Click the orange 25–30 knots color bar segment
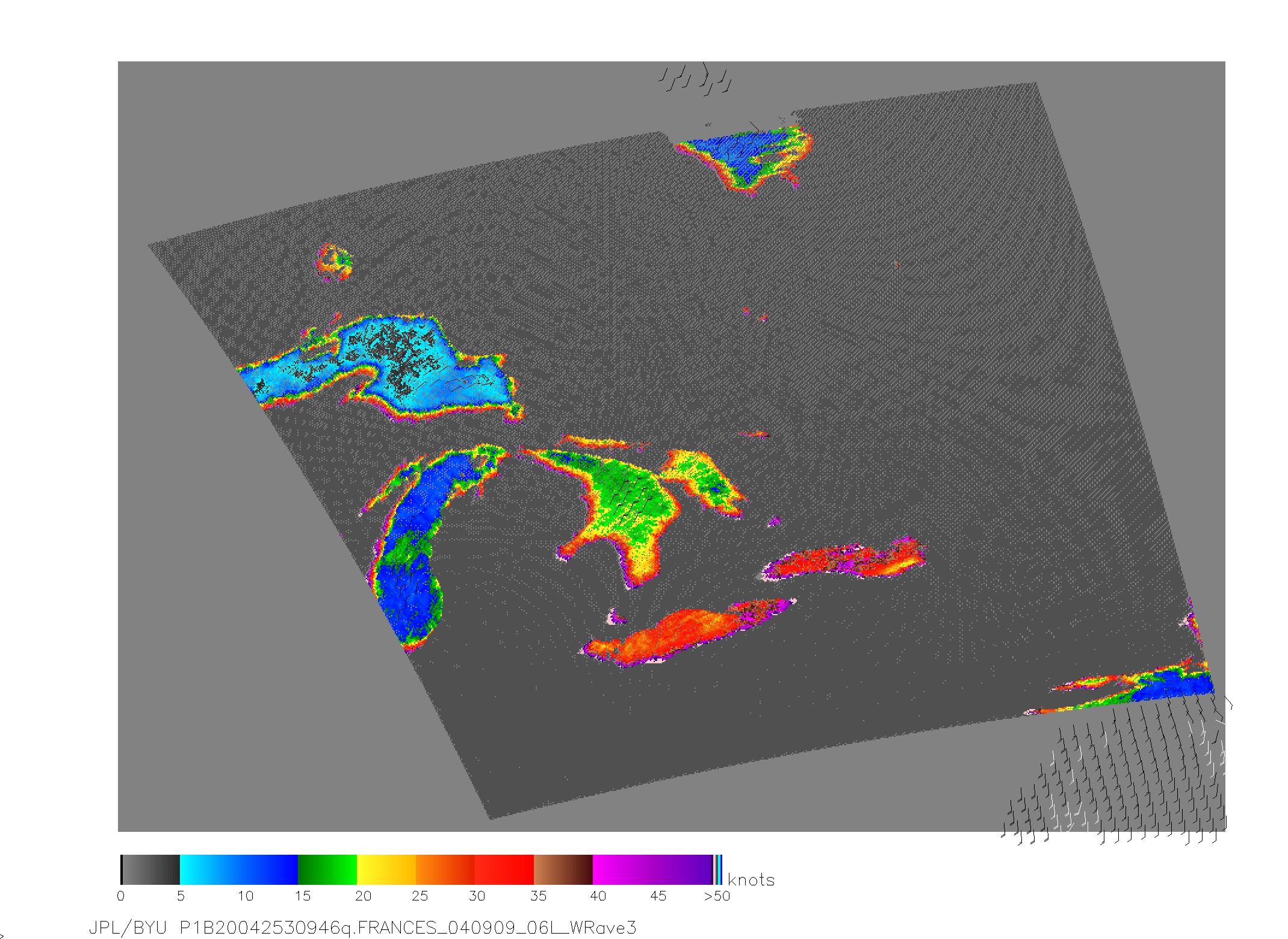Screen dimensions: 1288x939 point(445,870)
